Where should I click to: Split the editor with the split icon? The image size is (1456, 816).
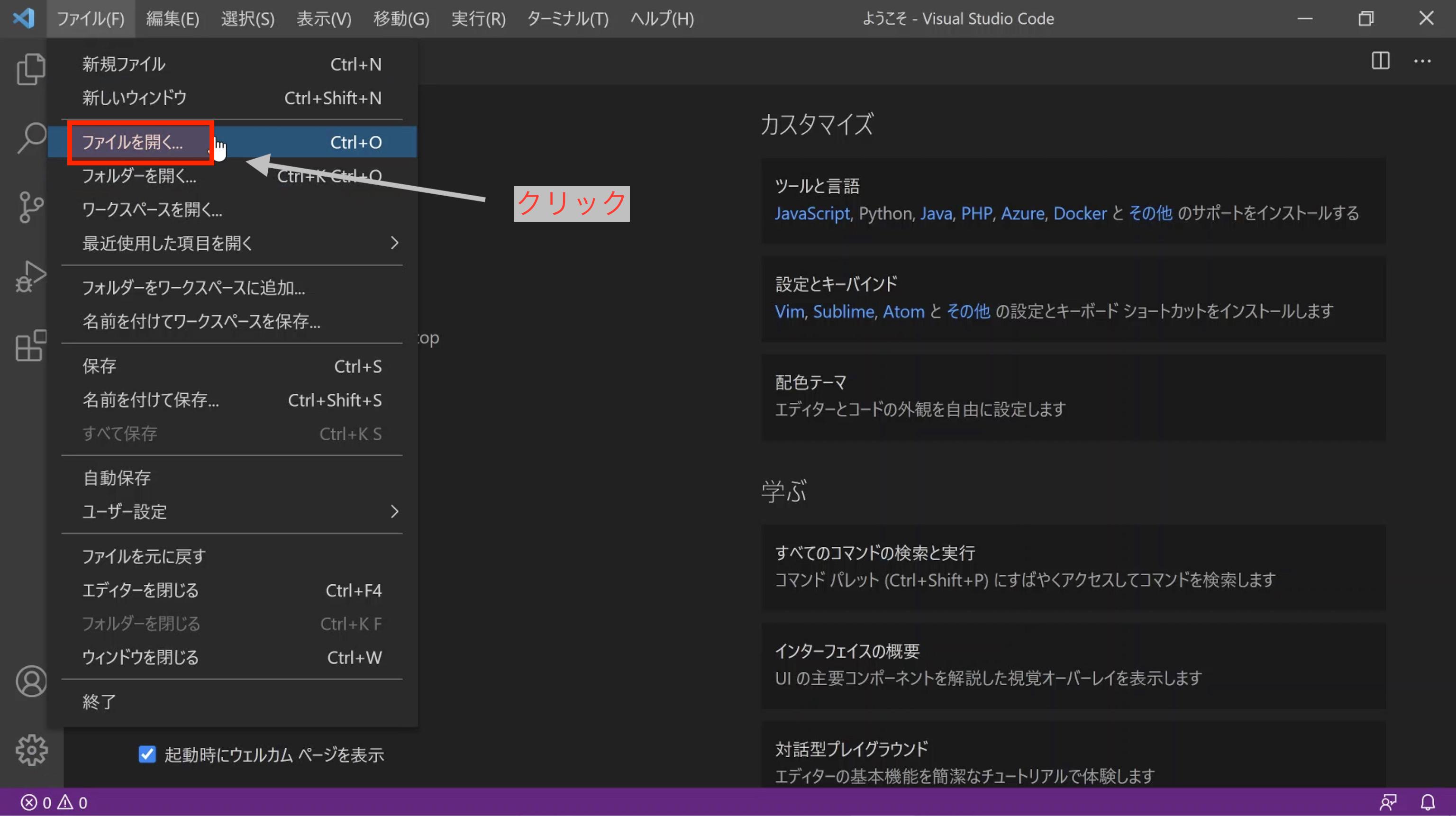point(1380,61)
